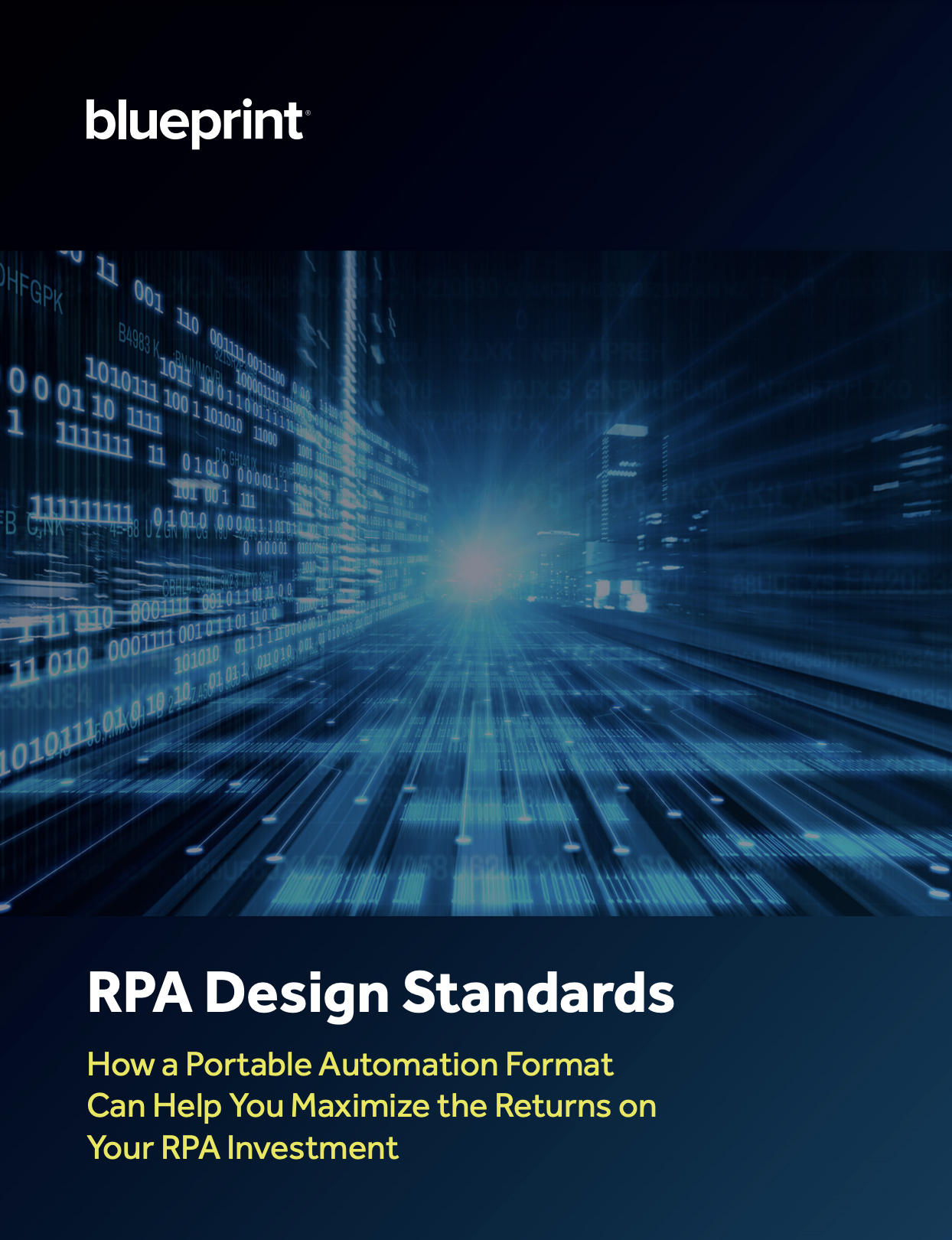Click the registered trademark symbol beside blueprint

tap(308, 113)
